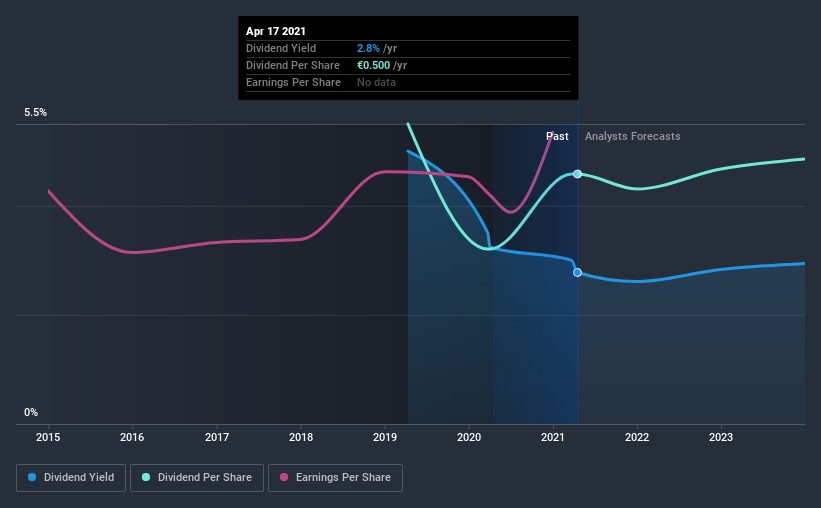This screenshot has width=821, height=508.
Task: Click the 2017 x-axis label
Action: click(x=217, y=437)
